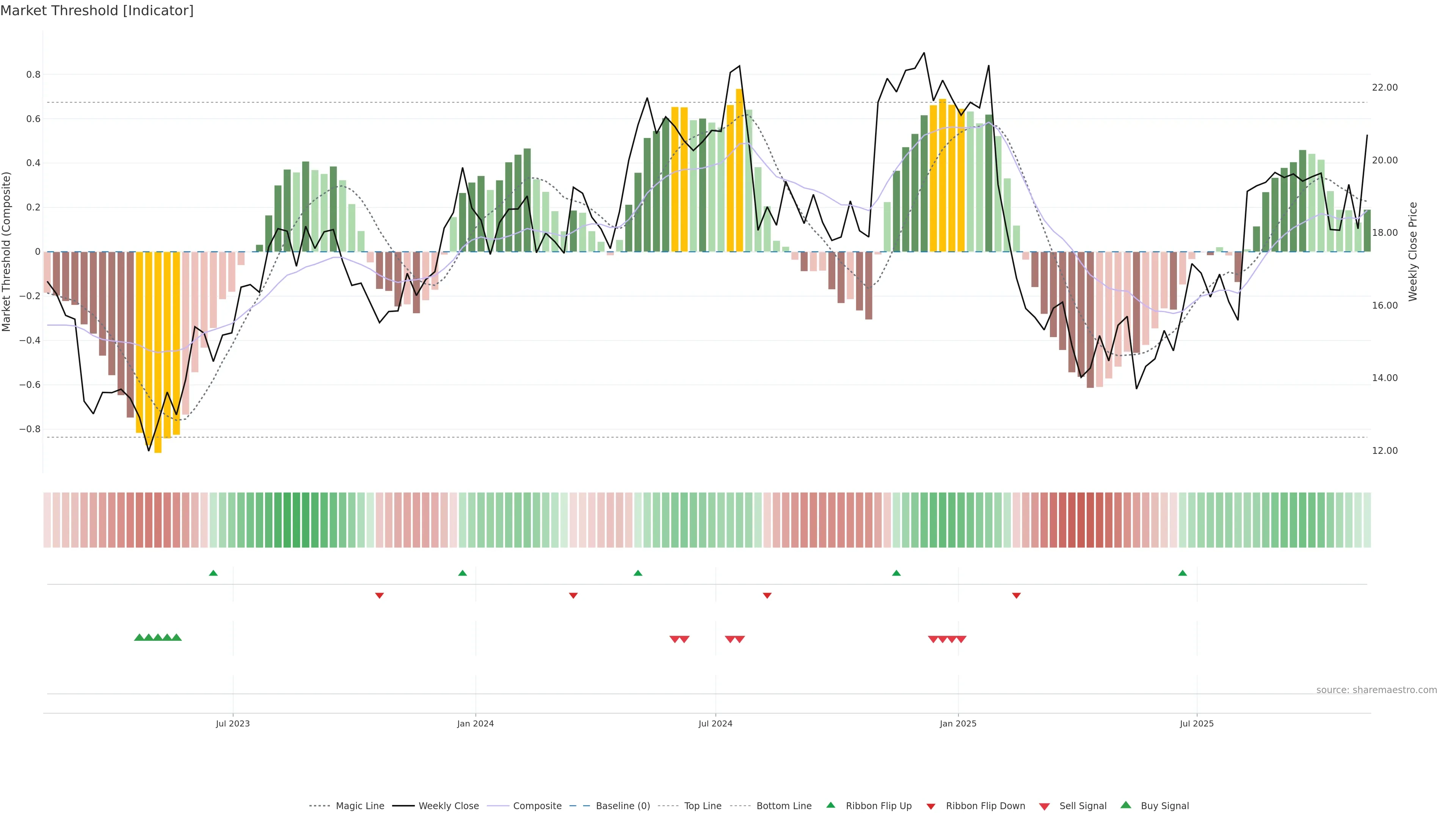
Task: Click the Jul 2024 x-axis label
Action: tap(715, 723)
